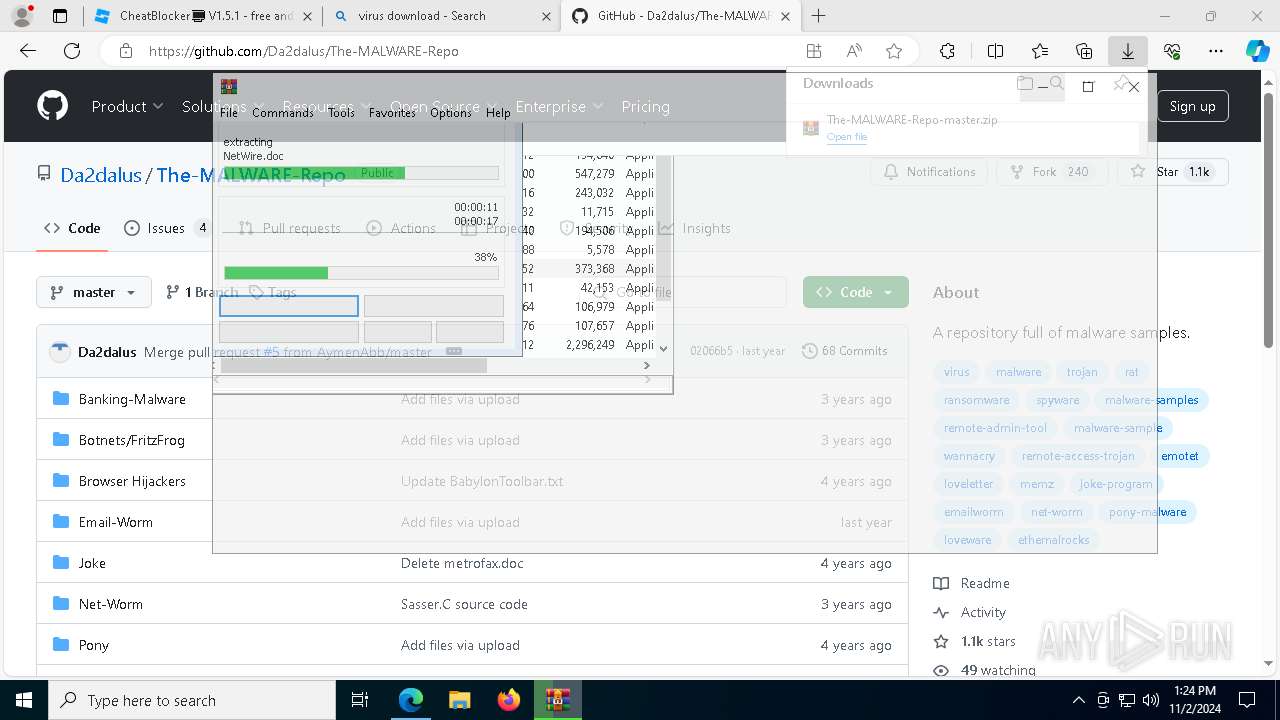Star the repository with Star button

1174,172
